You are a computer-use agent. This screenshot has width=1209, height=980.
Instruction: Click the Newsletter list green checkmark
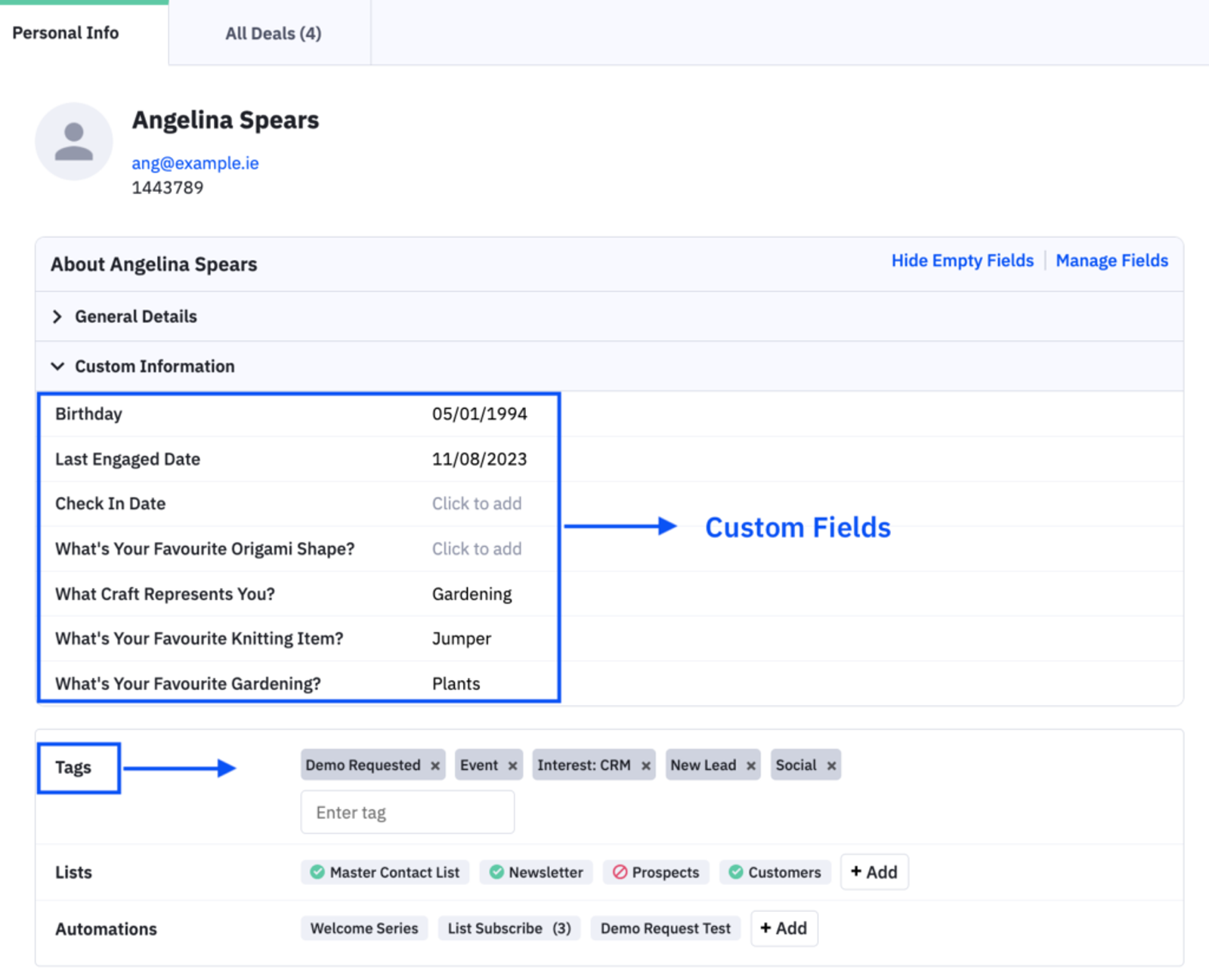pyautogui.click(x=496, y=872)
